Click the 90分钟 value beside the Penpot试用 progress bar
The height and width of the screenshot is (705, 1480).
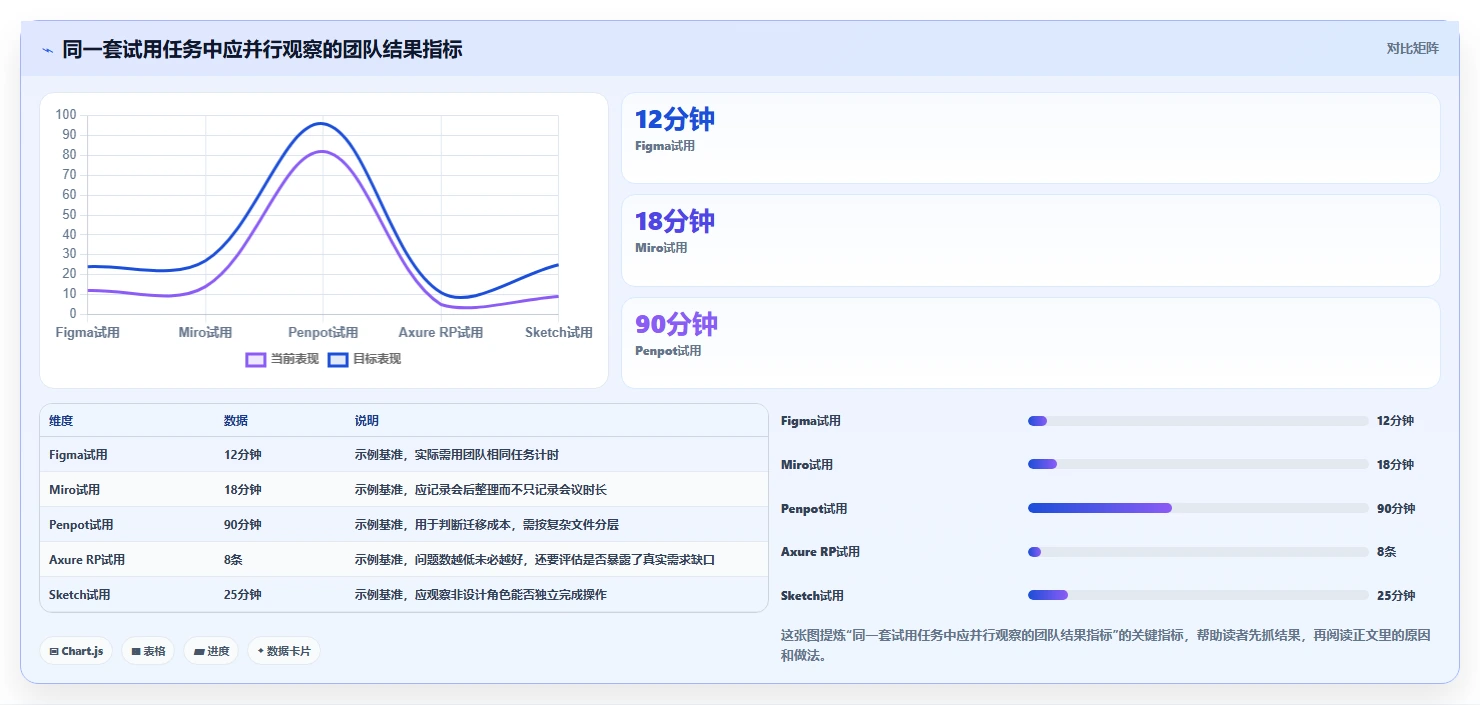point(1396,509)
